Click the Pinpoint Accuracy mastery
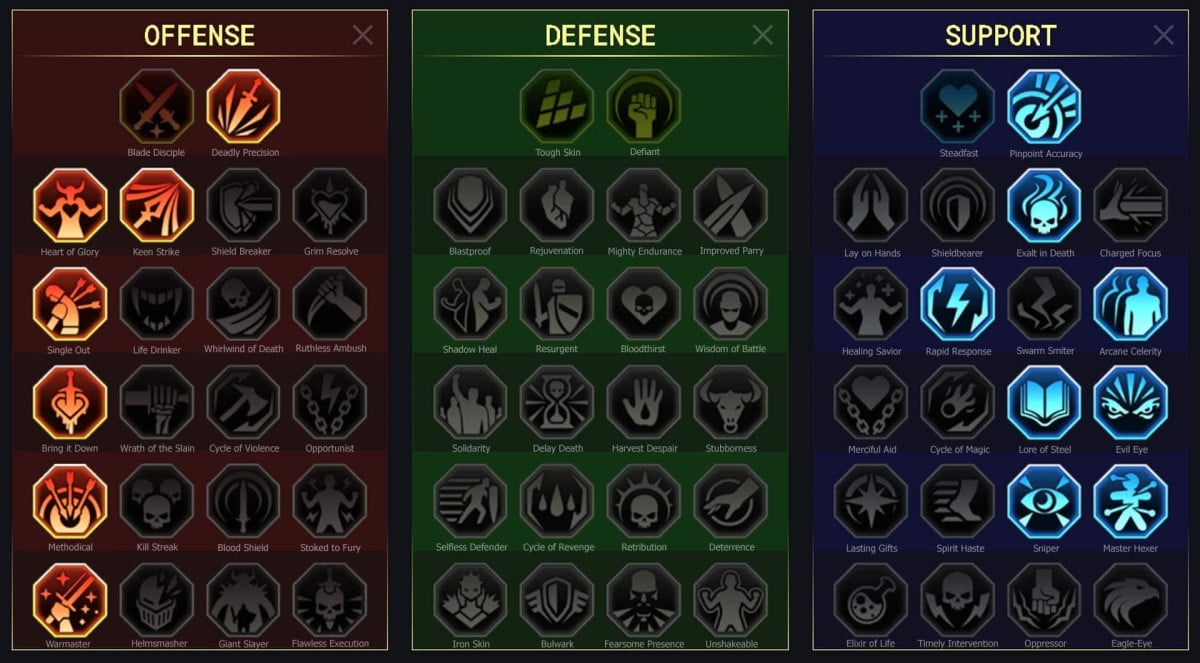 coord(1045,106)
